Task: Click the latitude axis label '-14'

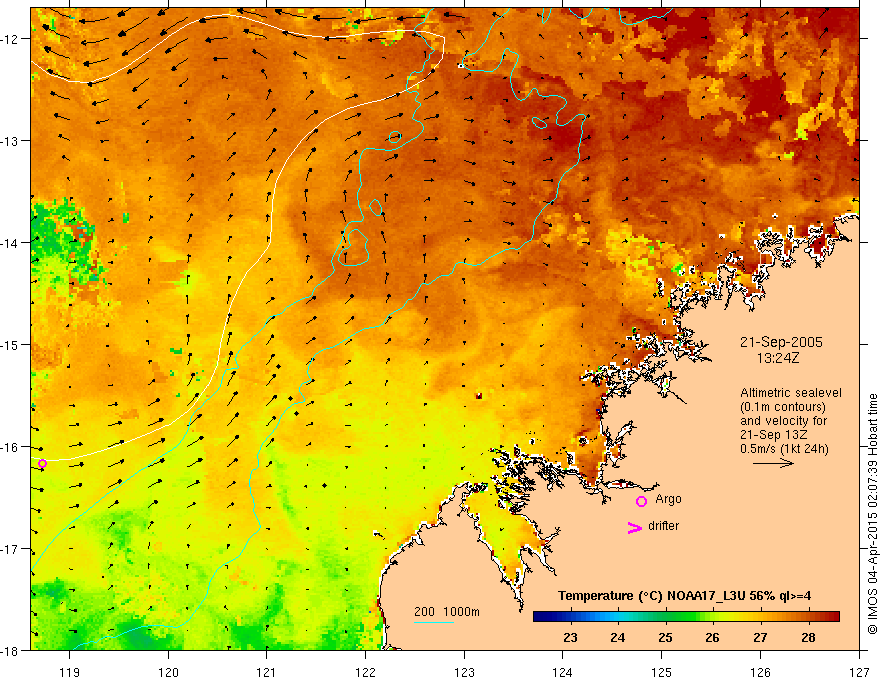Action: point(11,243)
